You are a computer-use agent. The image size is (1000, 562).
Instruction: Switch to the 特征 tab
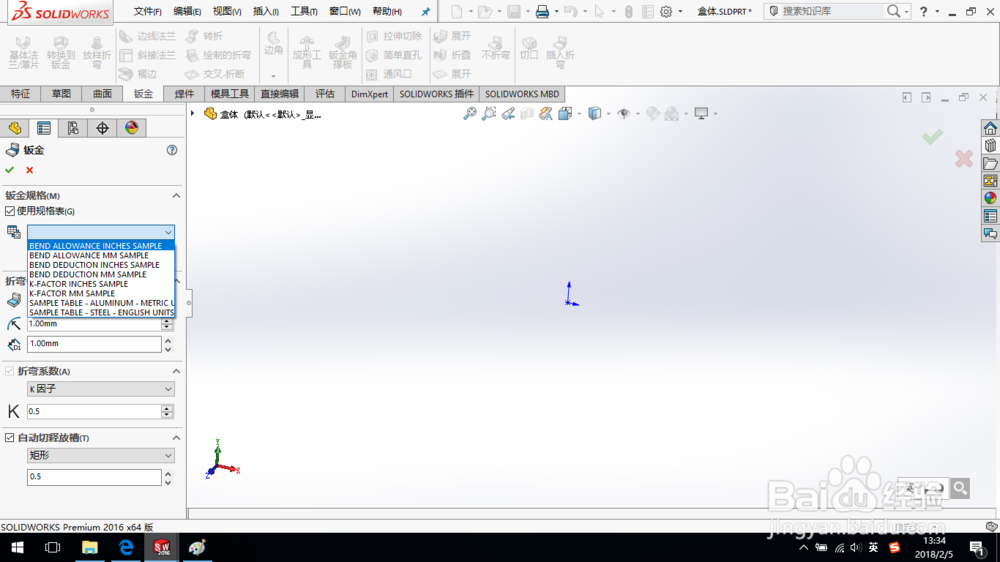coord(20,94)
